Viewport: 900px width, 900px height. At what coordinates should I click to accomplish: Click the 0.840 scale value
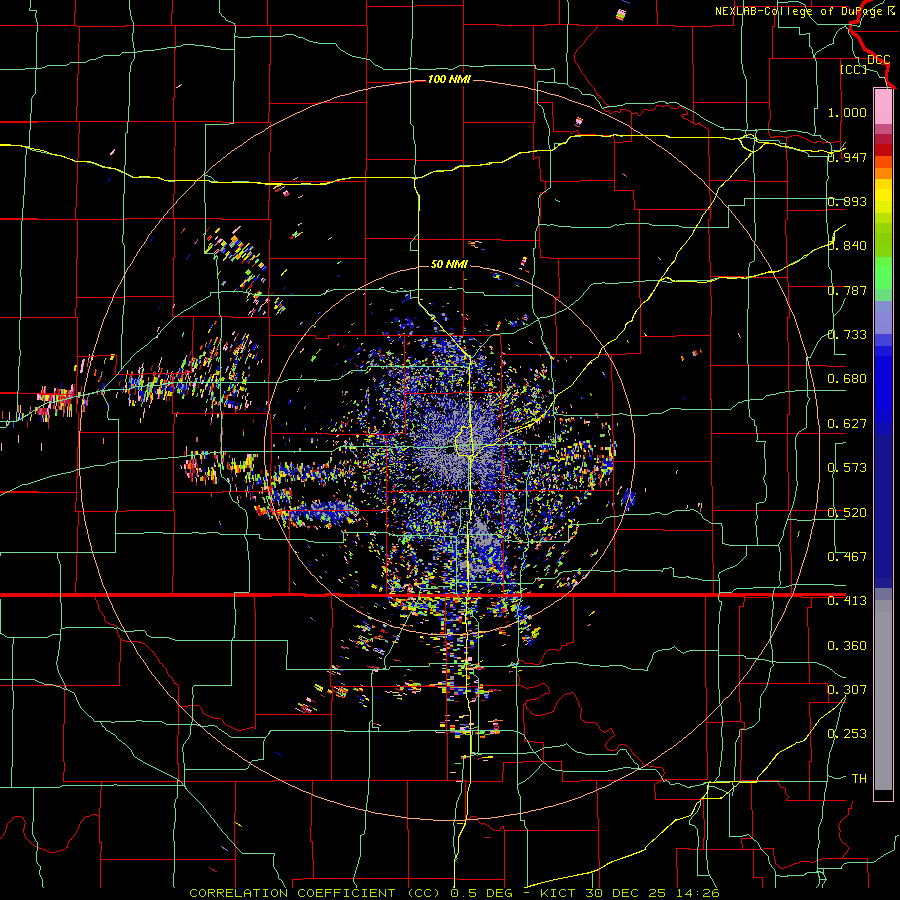(847, 245)
